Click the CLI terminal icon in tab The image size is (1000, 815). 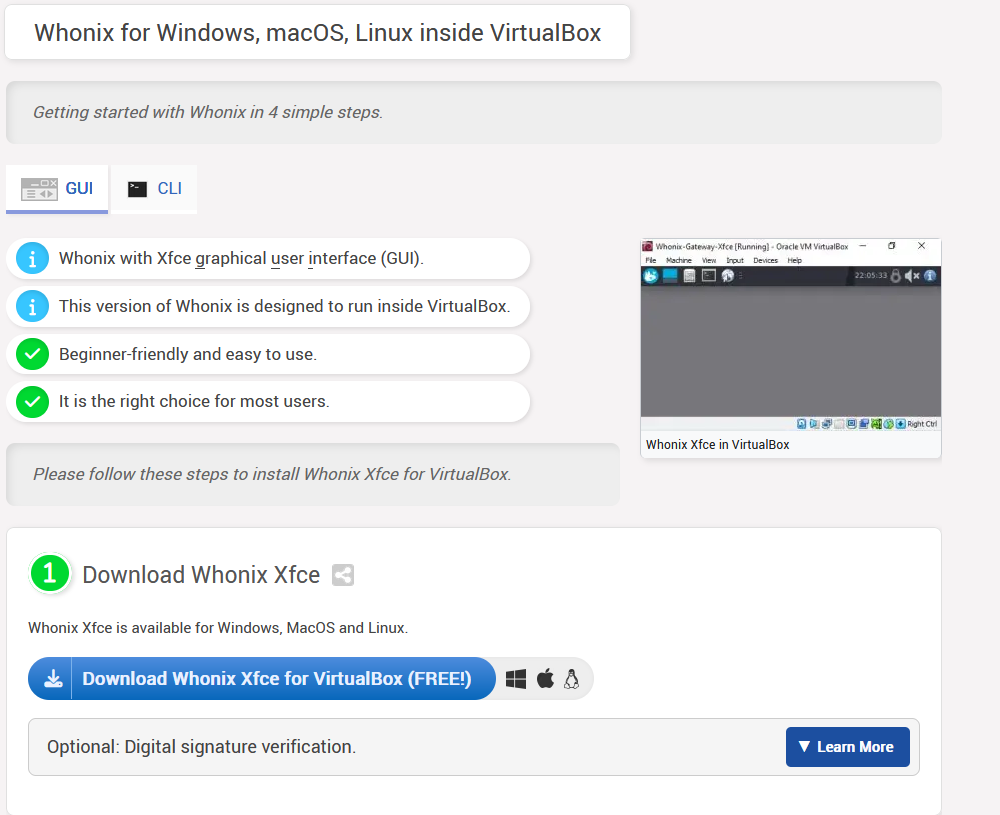[x=137, y=189]
